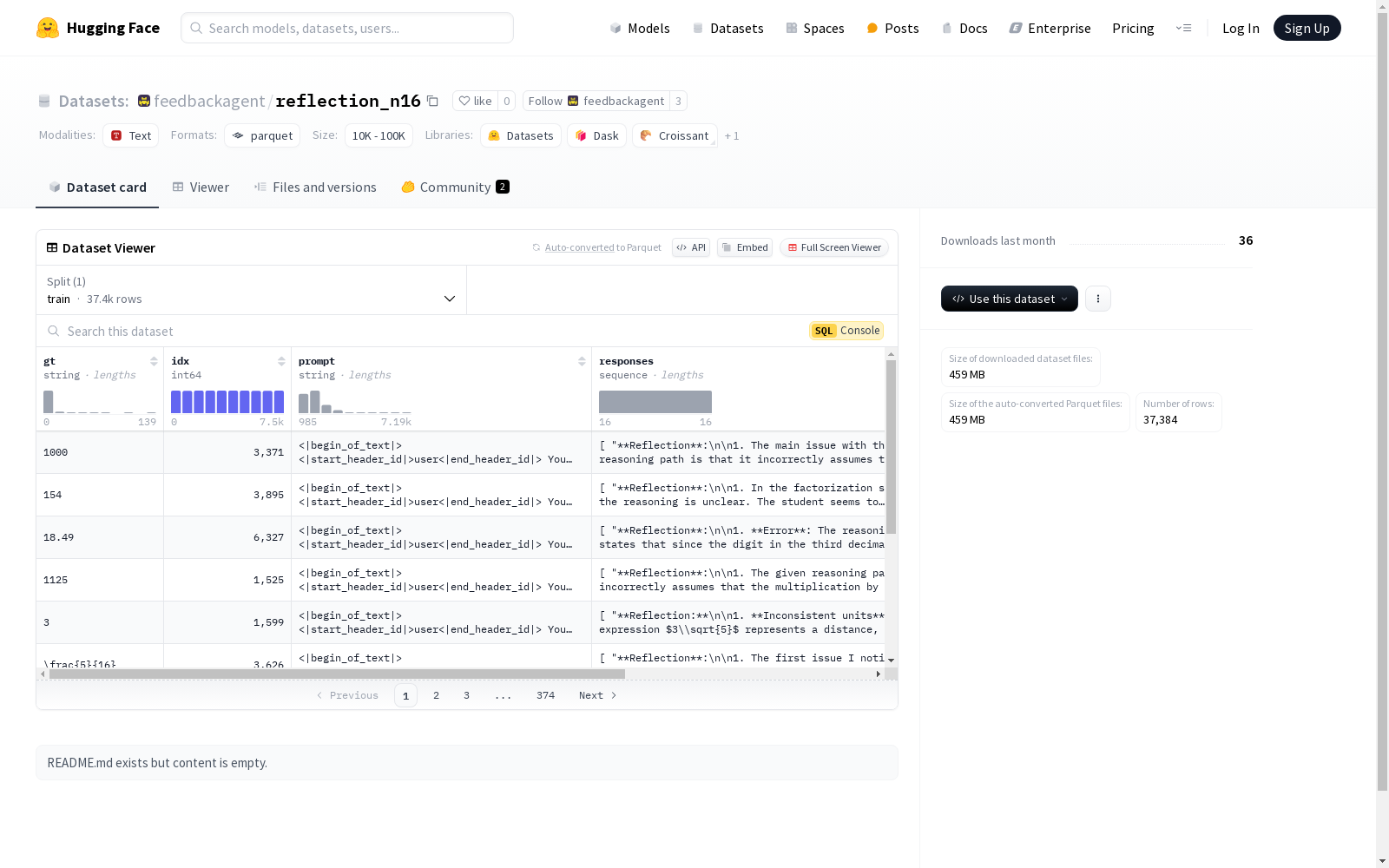Go to page 2 of results

(436, 695)
